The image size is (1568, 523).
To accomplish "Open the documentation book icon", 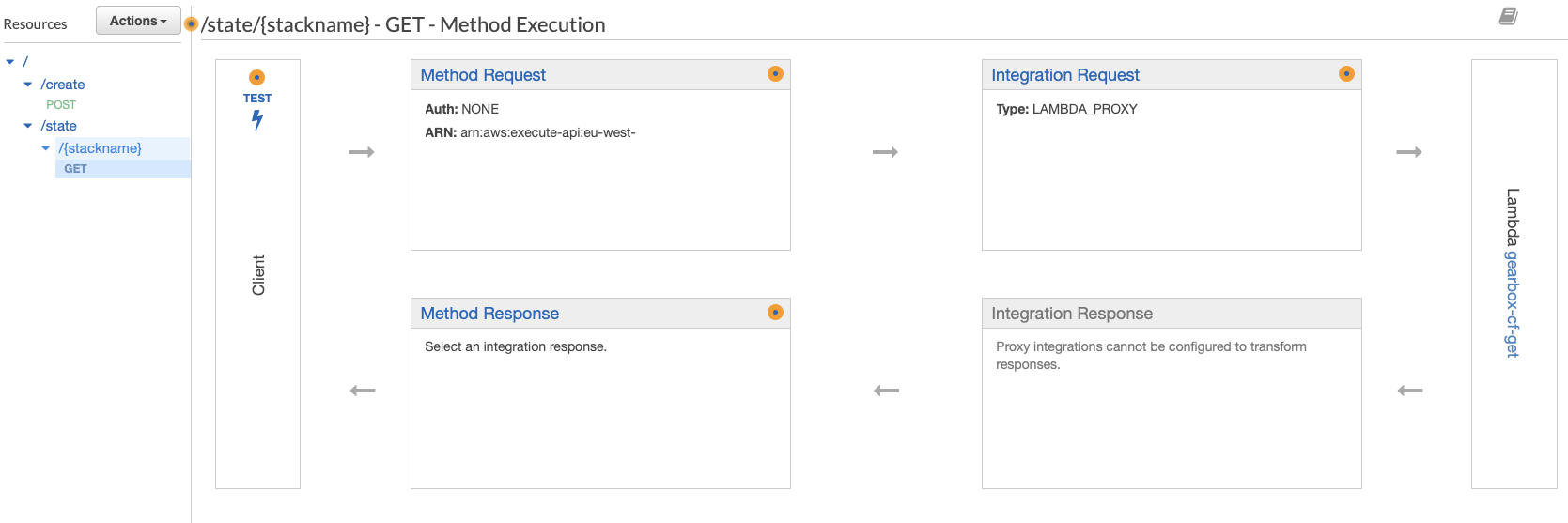I will coord(1508,16).
